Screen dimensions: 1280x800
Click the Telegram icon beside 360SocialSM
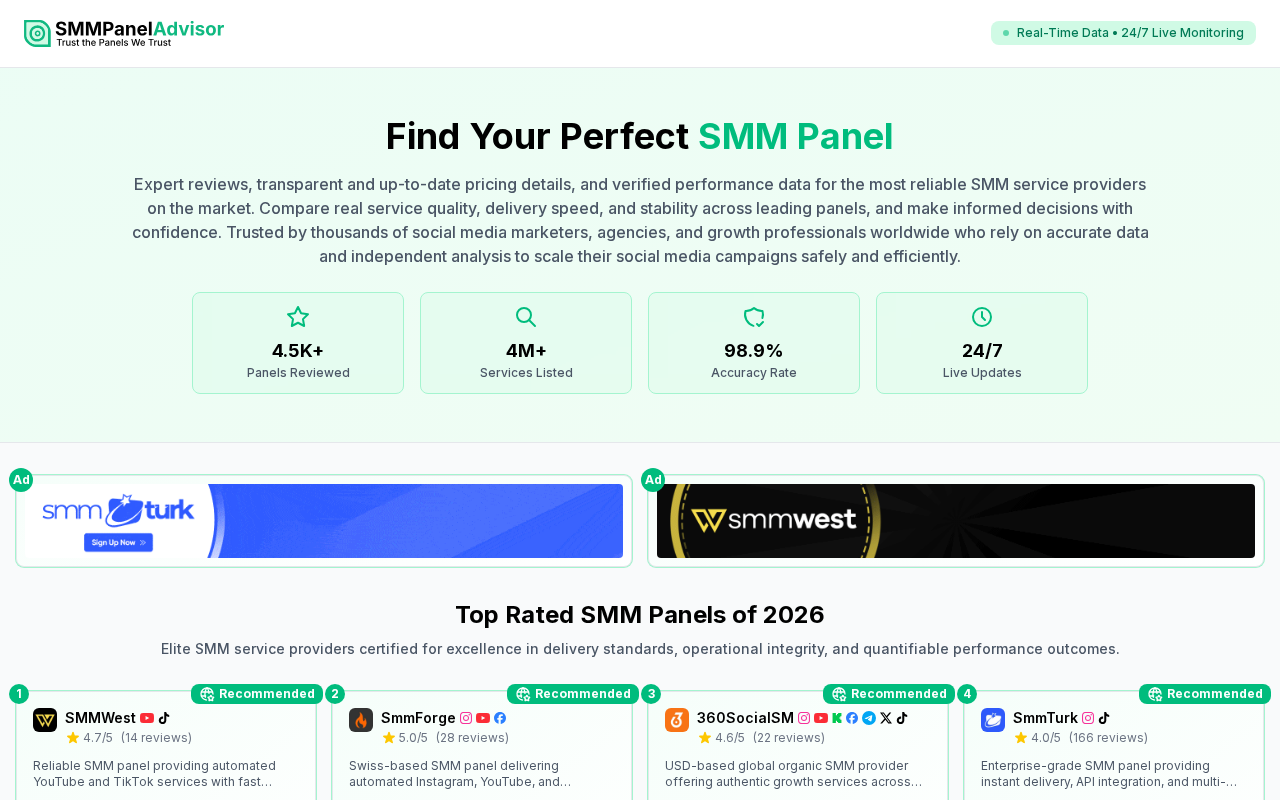pyautogui.click(x=869, y=718)
